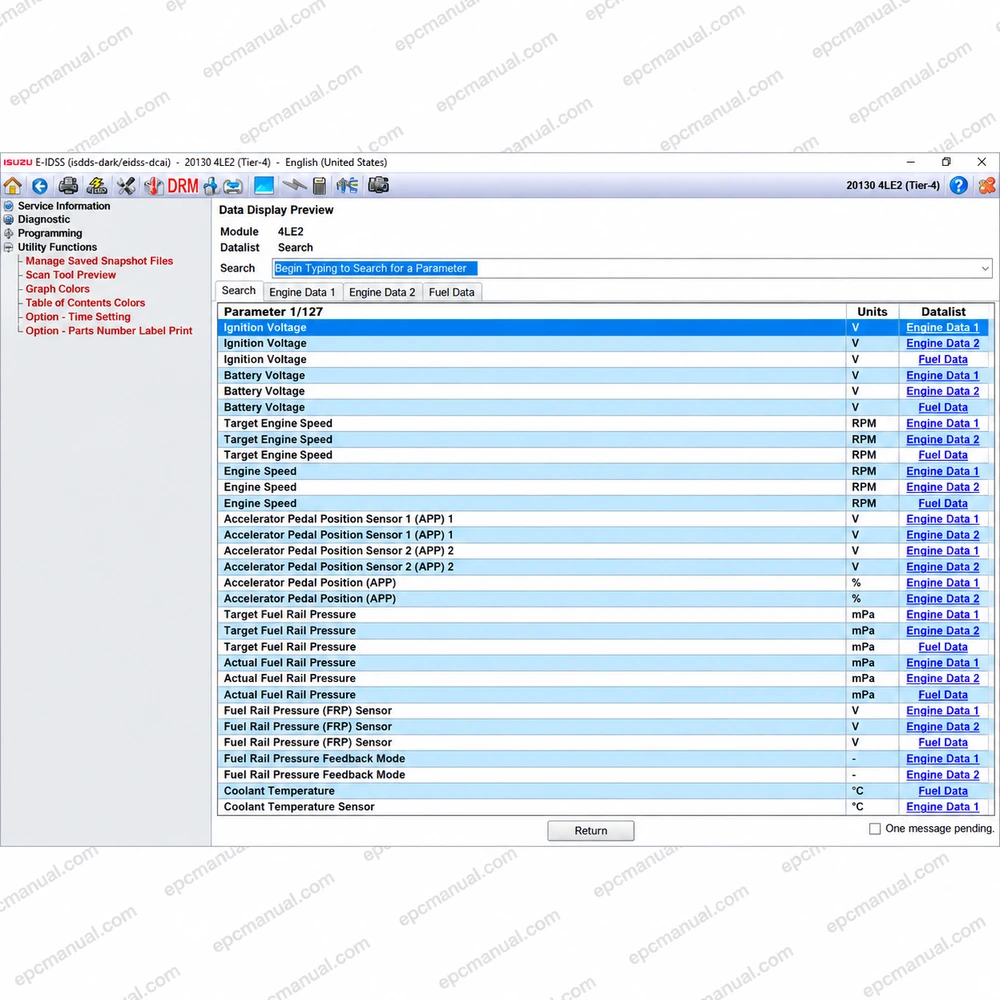
Task: Click the 20130 4LE2 (Tier-4) toolbar label
Action: (893, 186)
